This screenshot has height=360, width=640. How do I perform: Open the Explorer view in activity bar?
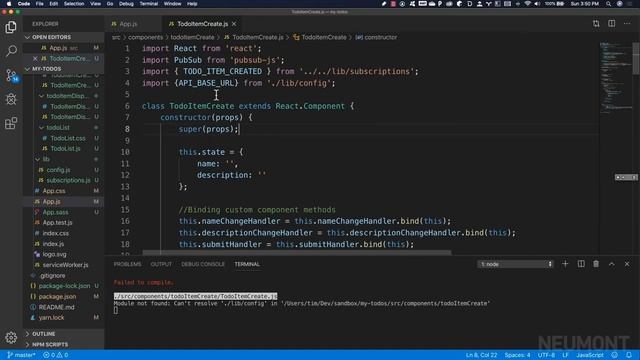11,27
